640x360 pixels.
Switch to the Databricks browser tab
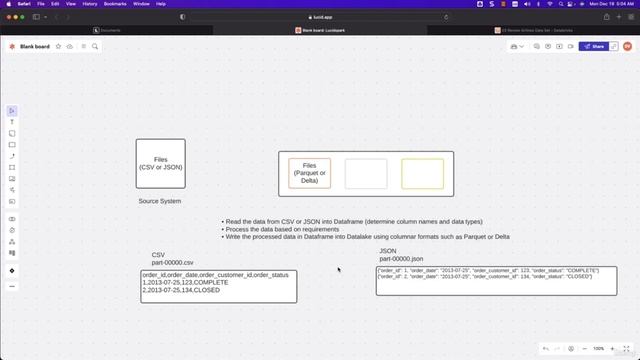[x=533, y=30]
